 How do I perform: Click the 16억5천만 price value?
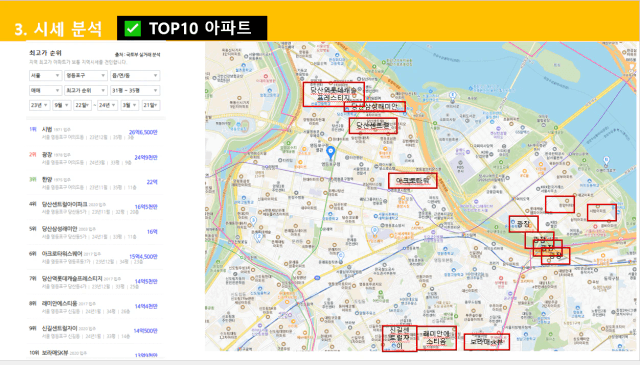coord(146,207)
